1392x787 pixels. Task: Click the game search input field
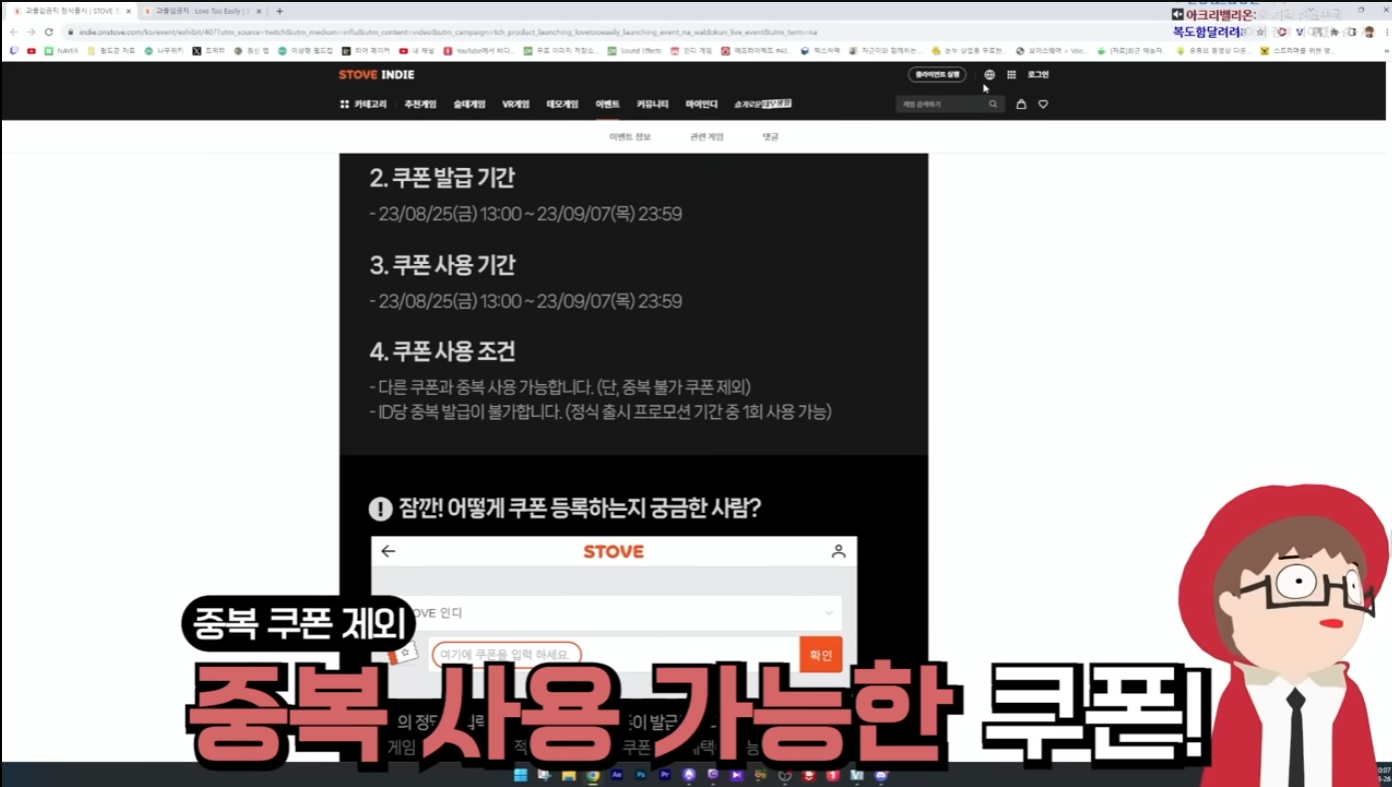pos(940,104)
